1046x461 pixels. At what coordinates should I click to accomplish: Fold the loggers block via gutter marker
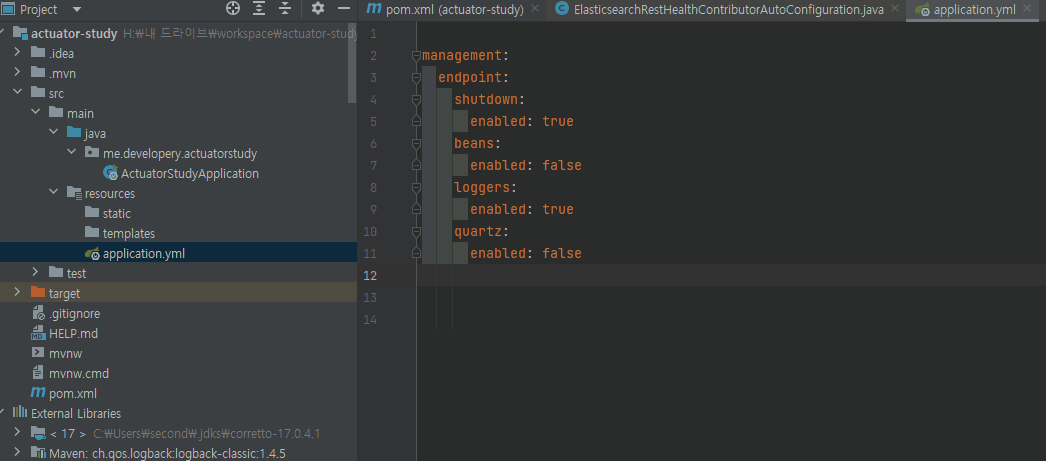pos(416,187)
